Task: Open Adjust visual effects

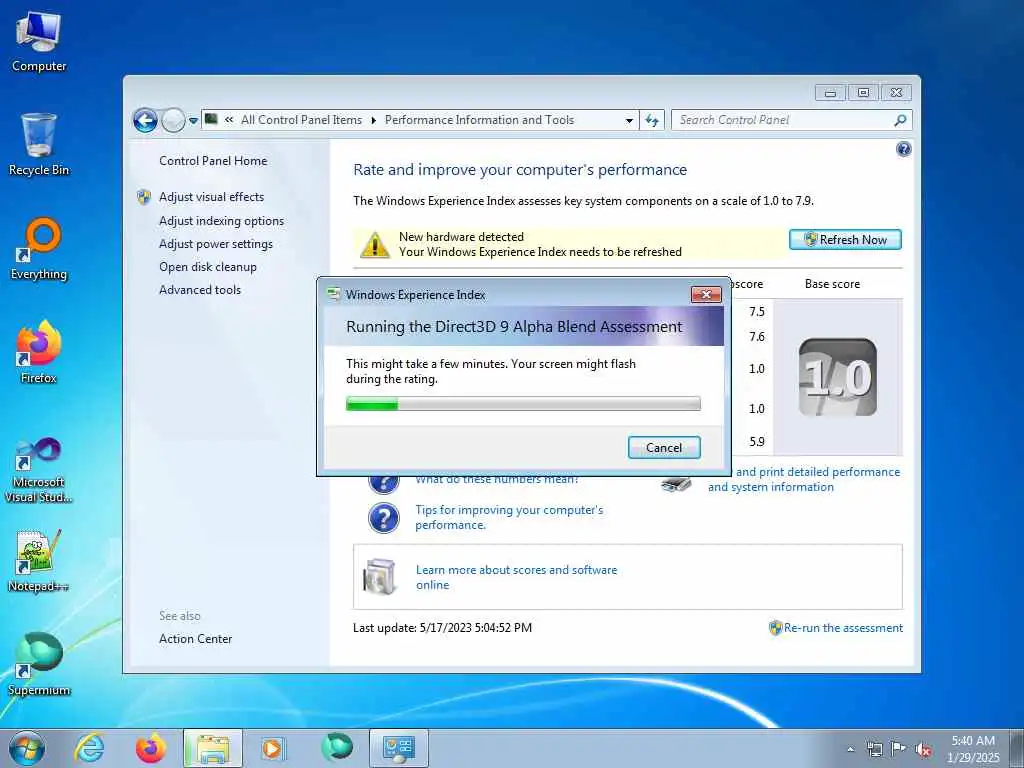Action: pyautogui.click(x=212, y=197)
